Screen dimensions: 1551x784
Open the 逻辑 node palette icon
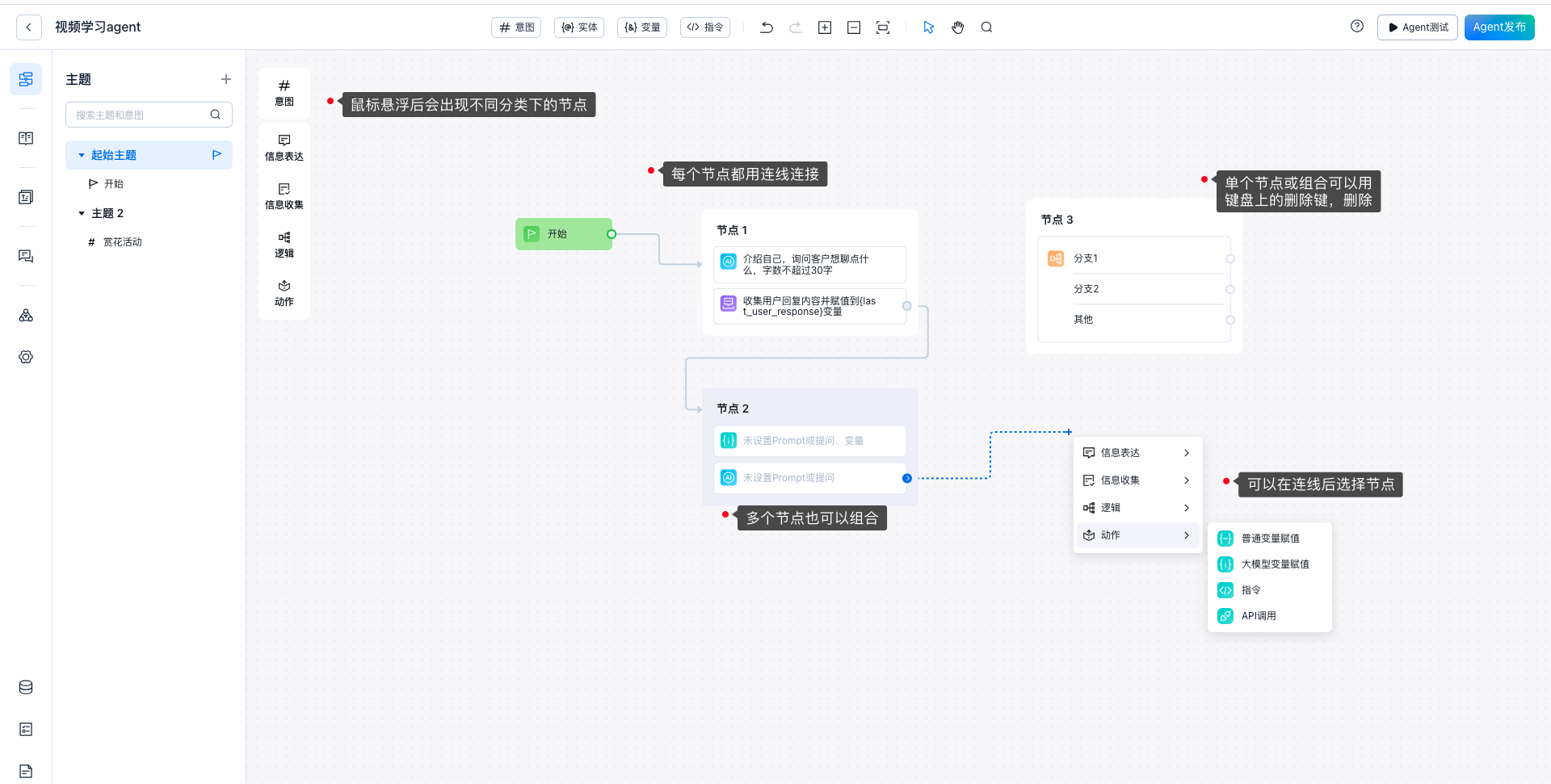[284, 245]
